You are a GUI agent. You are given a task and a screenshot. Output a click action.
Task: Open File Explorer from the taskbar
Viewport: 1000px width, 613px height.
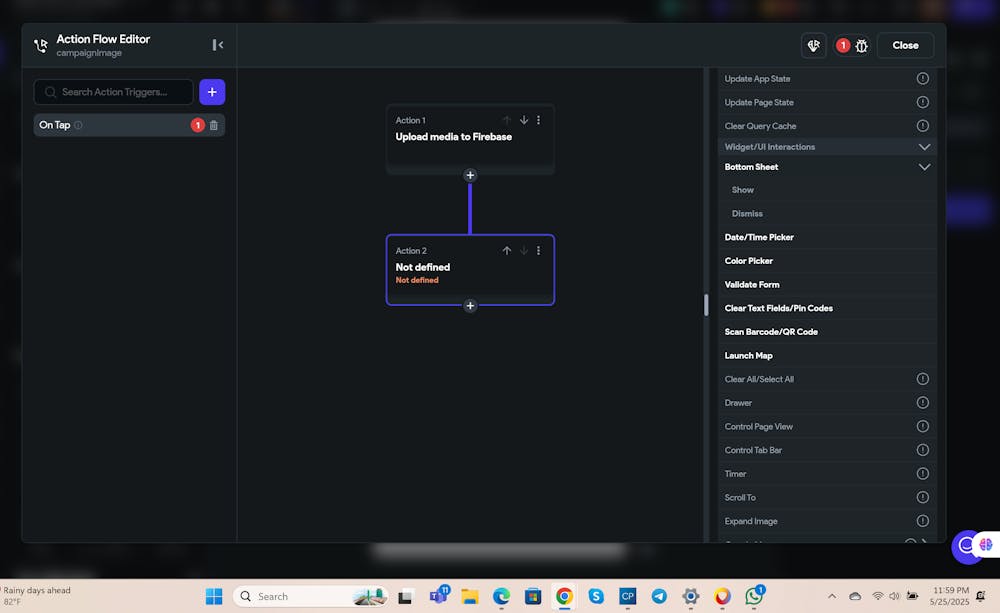(x=469, y=596)
